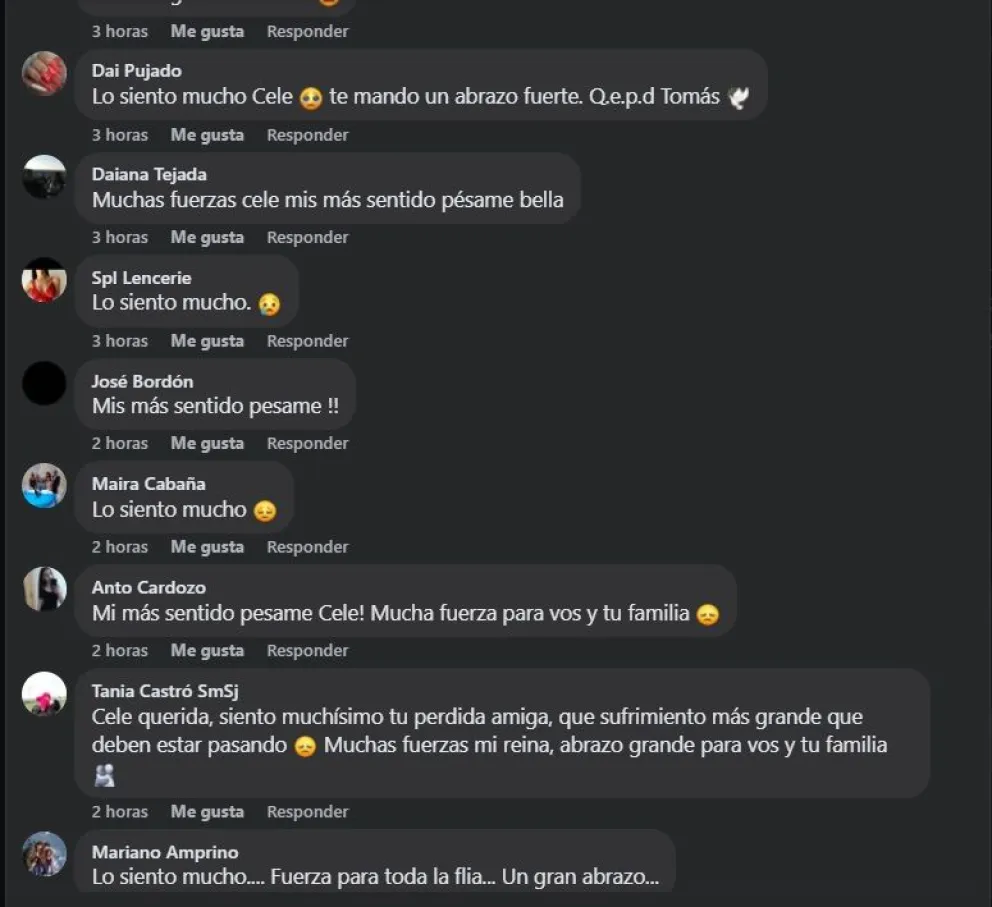Open Anto Cardozo's avatar
Screen dimensions: 992x907
coord(44,589)
